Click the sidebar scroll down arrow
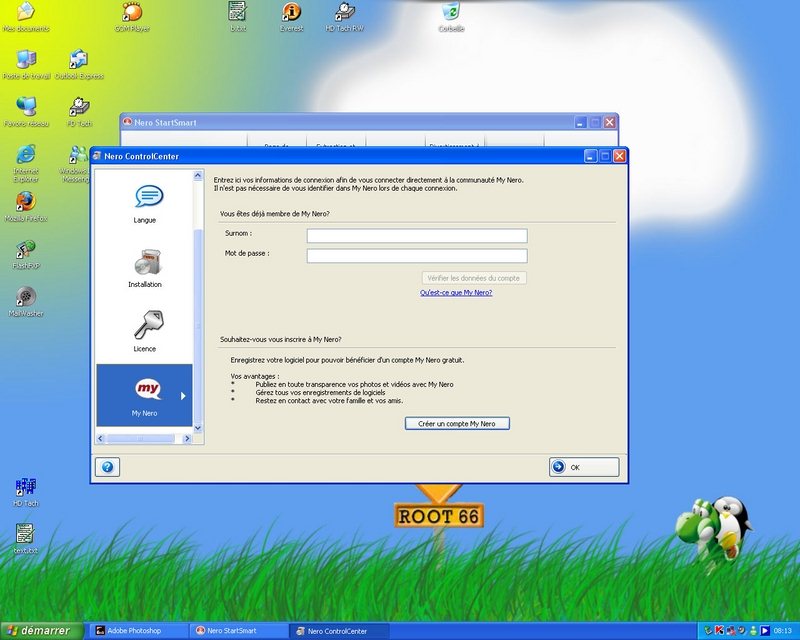800x640 pixels. tap(198, 428)
